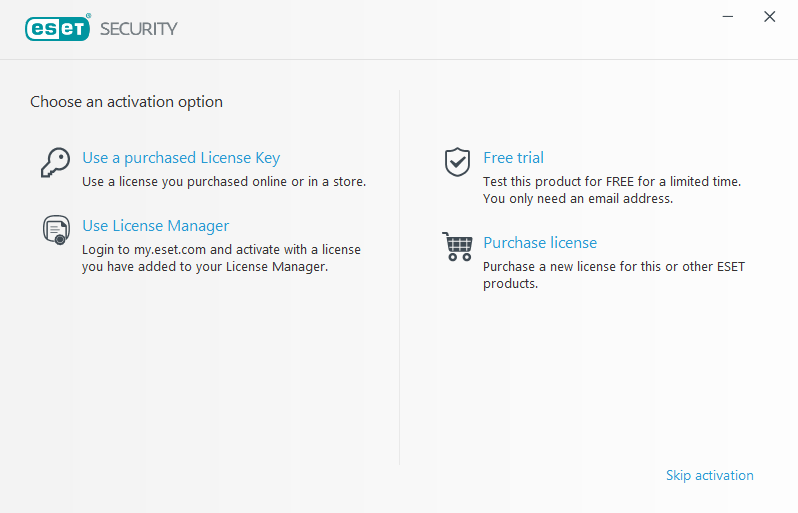Viewport: 798px width, 513px height.
Task: Click the key icon for License Key activation
Action: click(x=55, y=162)
